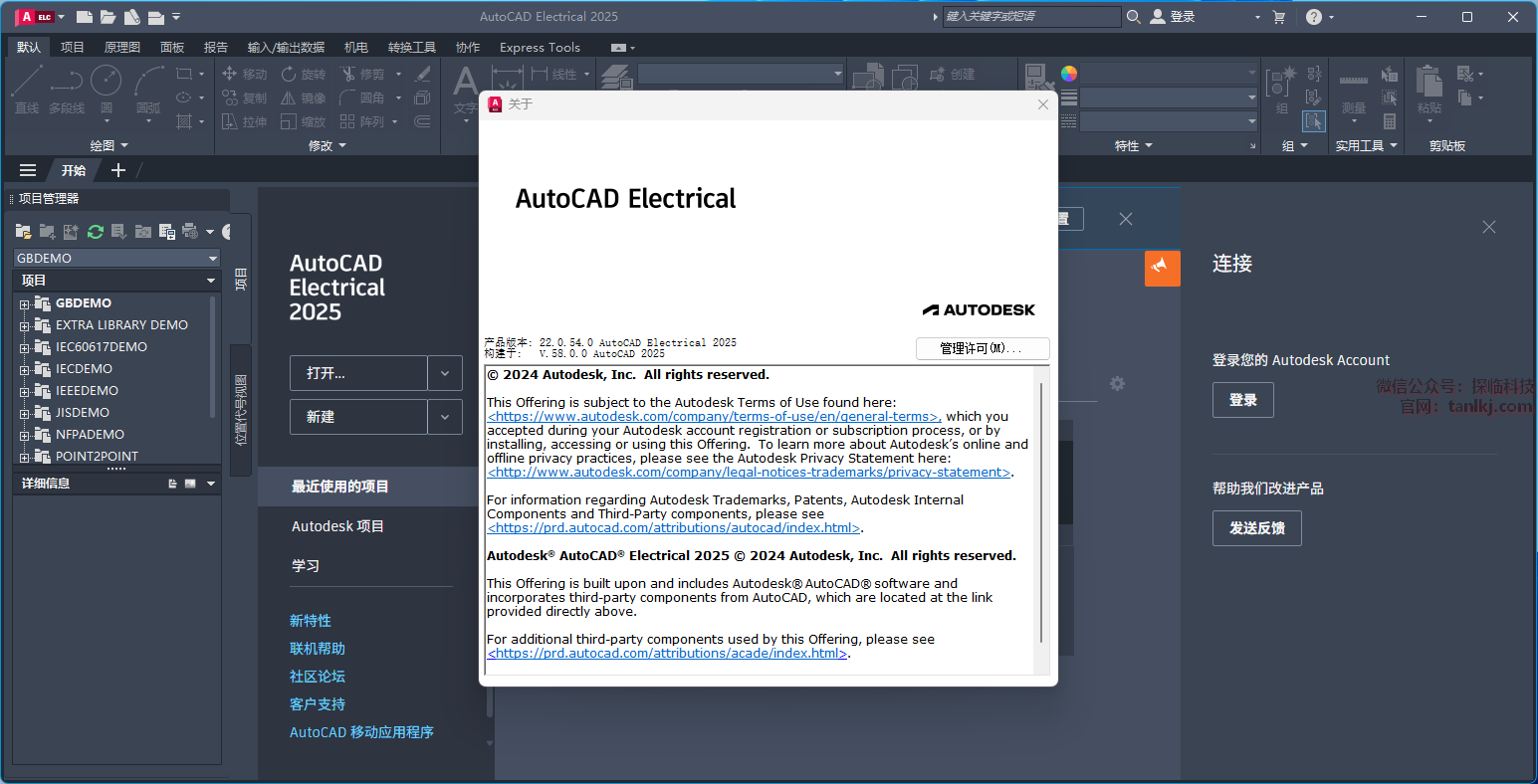Click the search magnifier icon in title bar
Screen dimensions: 1538x784
(1134, 17)
